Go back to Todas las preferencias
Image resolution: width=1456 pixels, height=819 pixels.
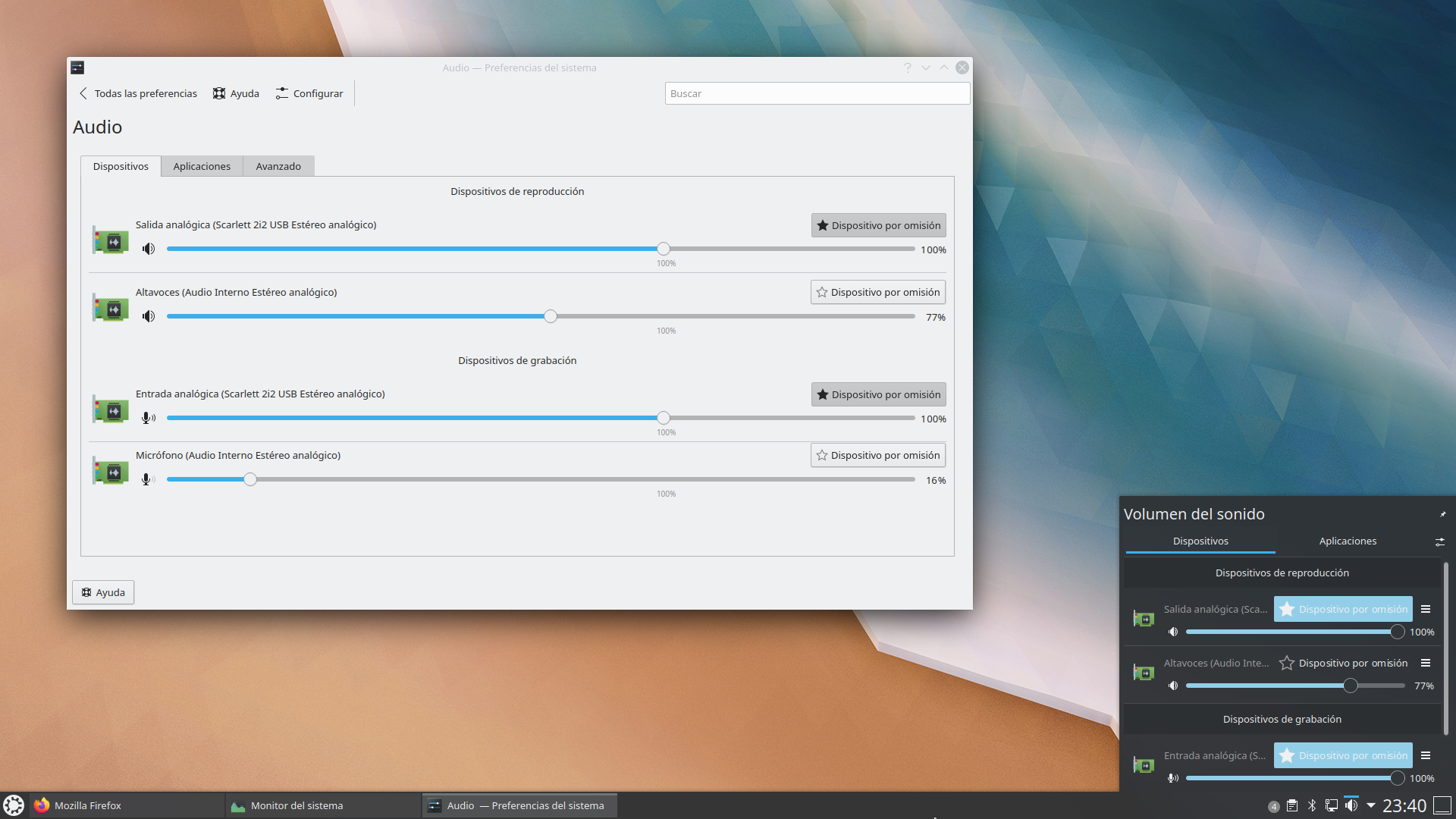coord(138,93)
